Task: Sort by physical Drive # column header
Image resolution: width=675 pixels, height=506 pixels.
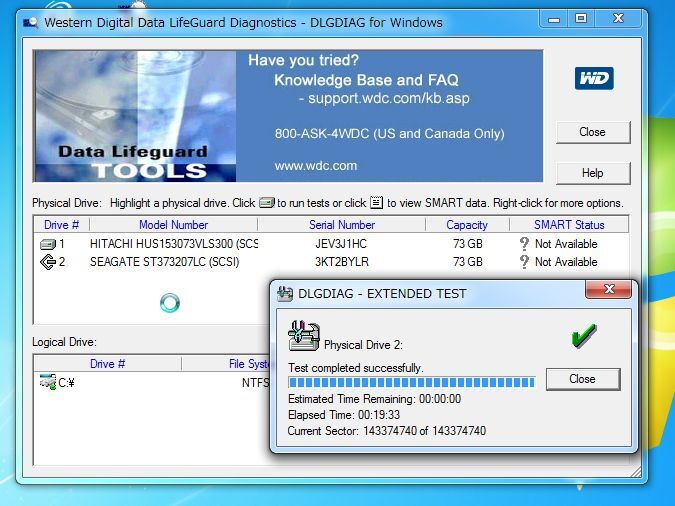Action: click(x=62, y=225)
